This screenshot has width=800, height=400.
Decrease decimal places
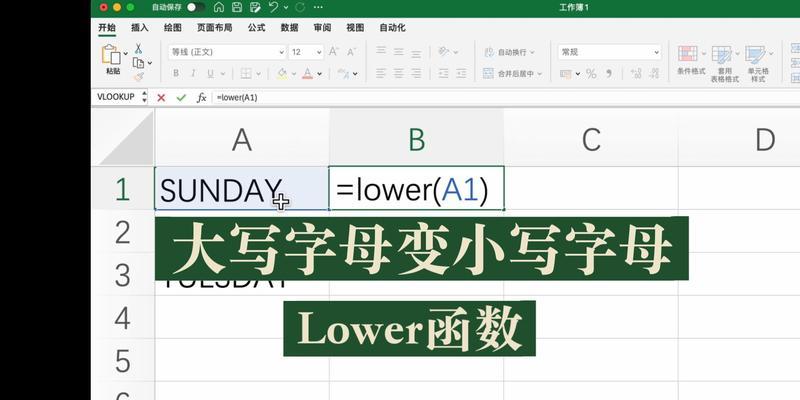tap(655, 73)
